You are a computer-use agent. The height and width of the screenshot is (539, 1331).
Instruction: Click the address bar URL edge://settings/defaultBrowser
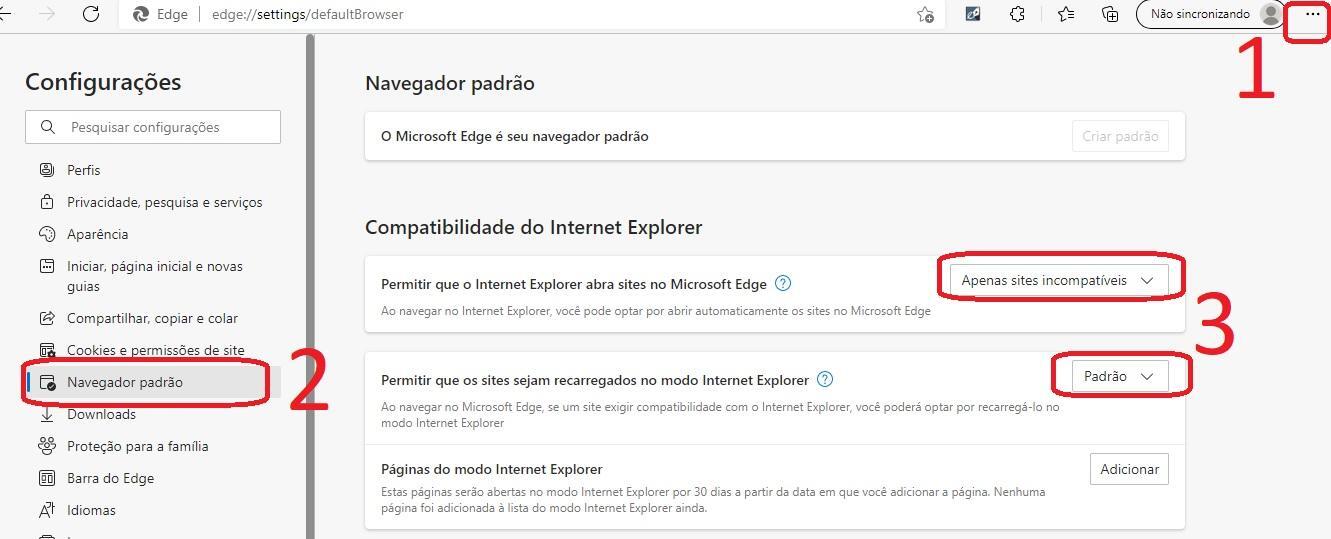pos(308,14)
